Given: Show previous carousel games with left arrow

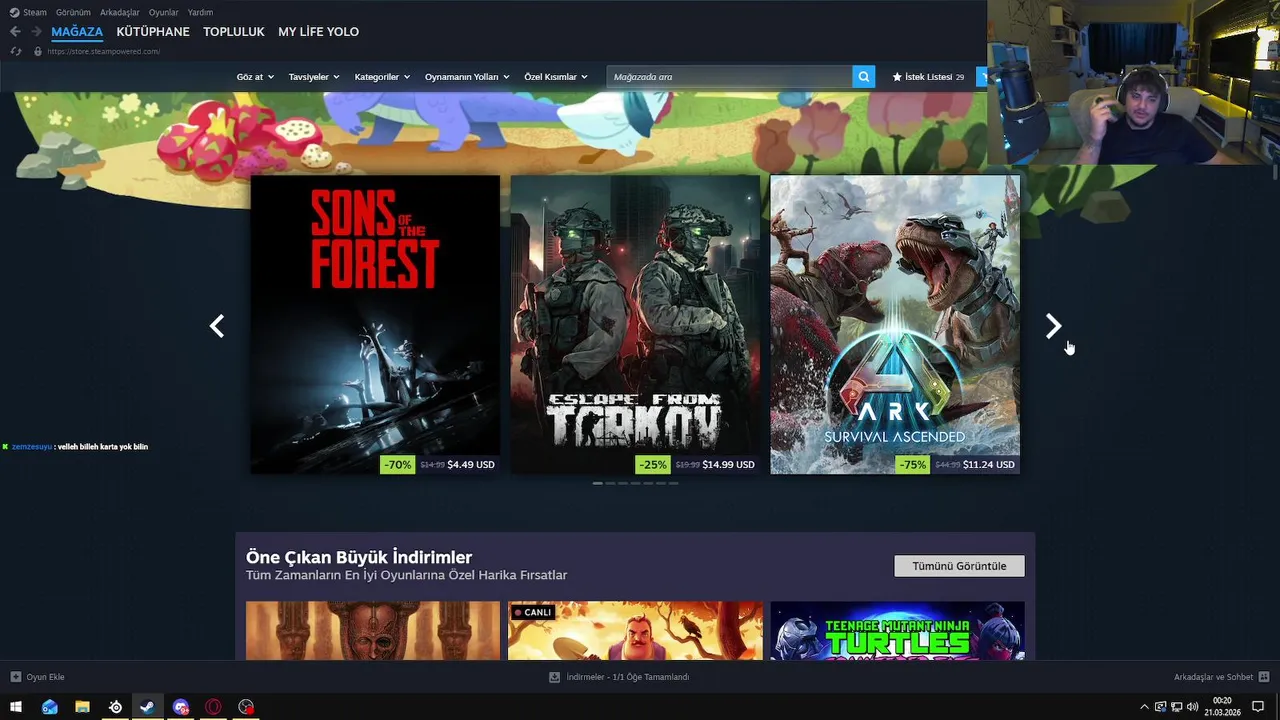Looking at the screenshot, I should point(217,326).
